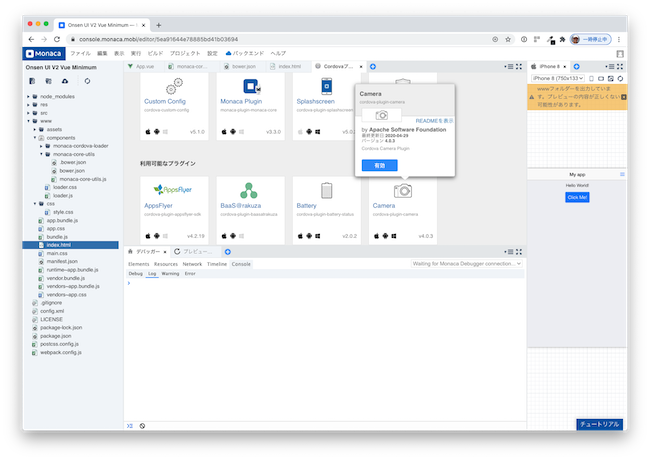Click the blue 有効 enable button

pyautogui.click(x=379, y=165)
